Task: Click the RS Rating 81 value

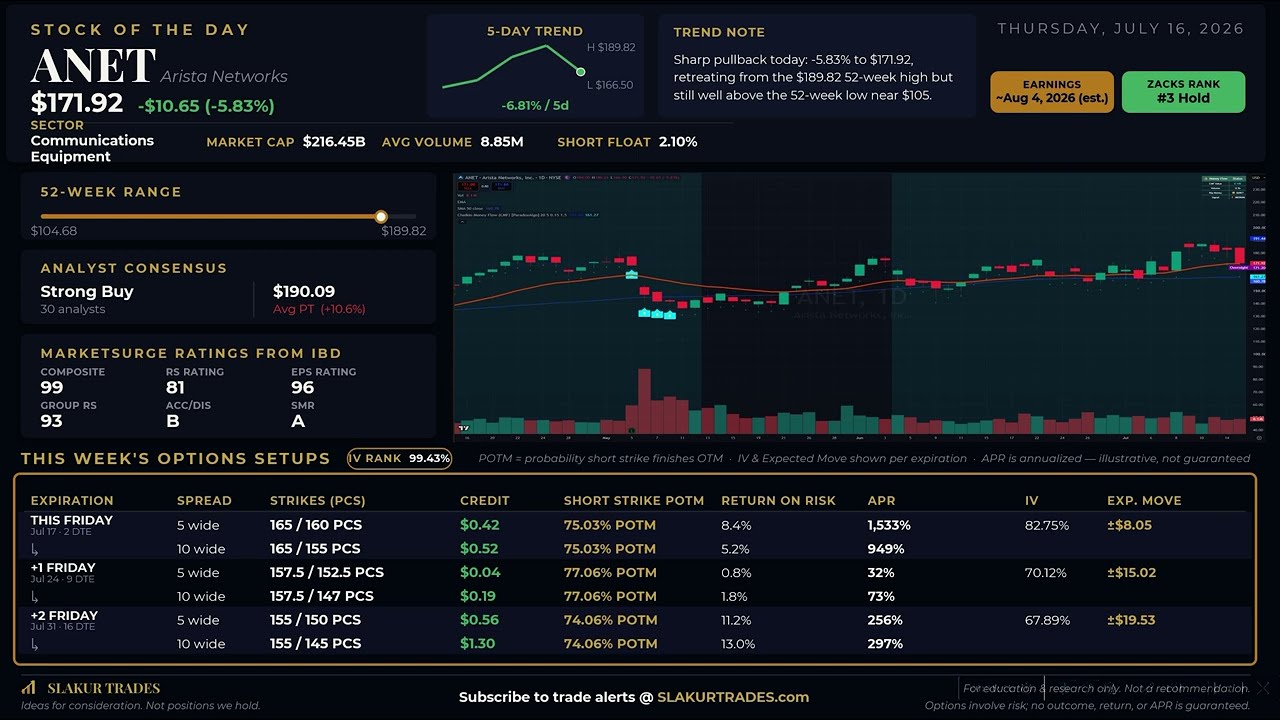Action: 175,388
